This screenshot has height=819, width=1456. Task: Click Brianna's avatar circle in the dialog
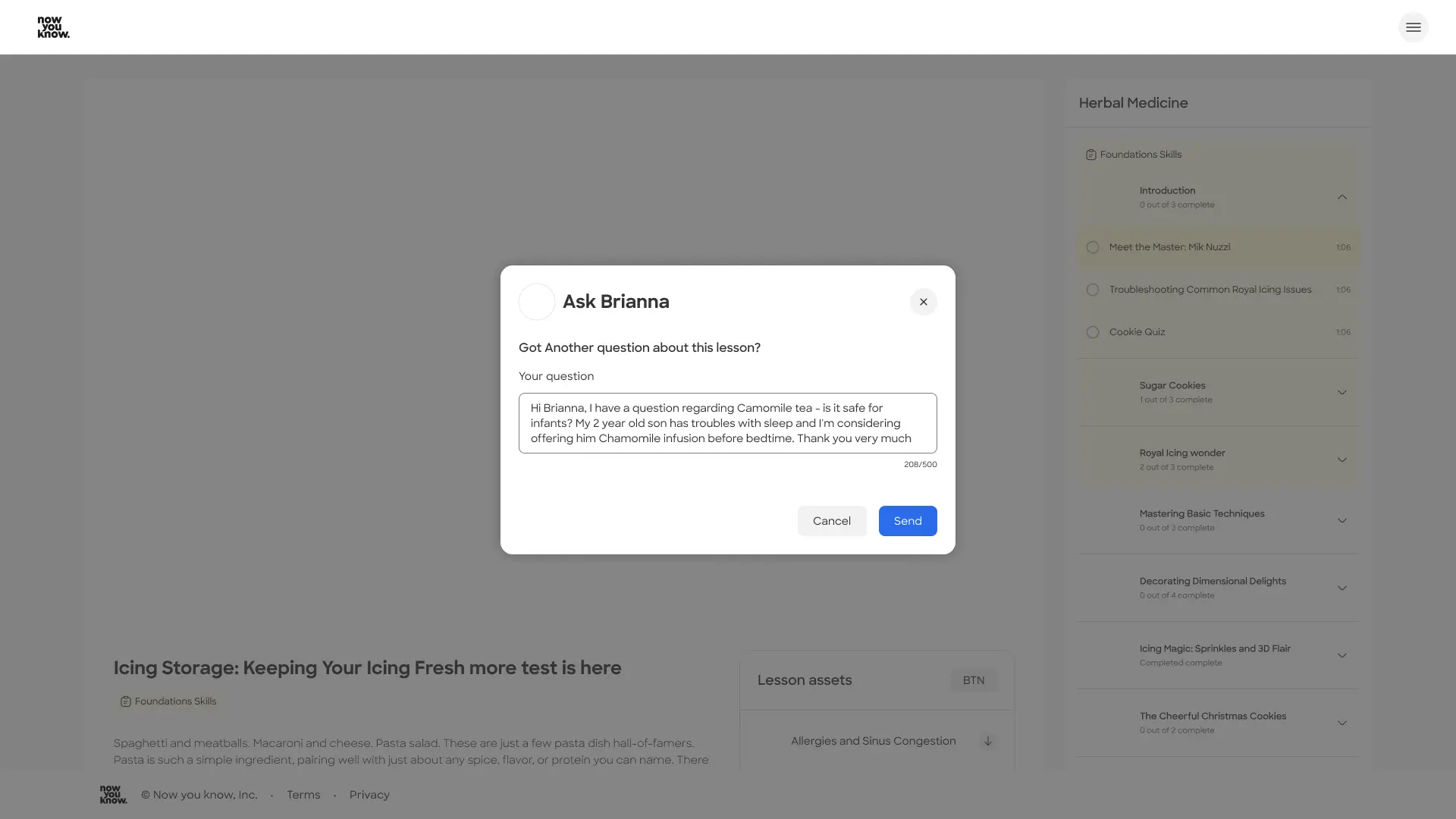click(537, 302)
